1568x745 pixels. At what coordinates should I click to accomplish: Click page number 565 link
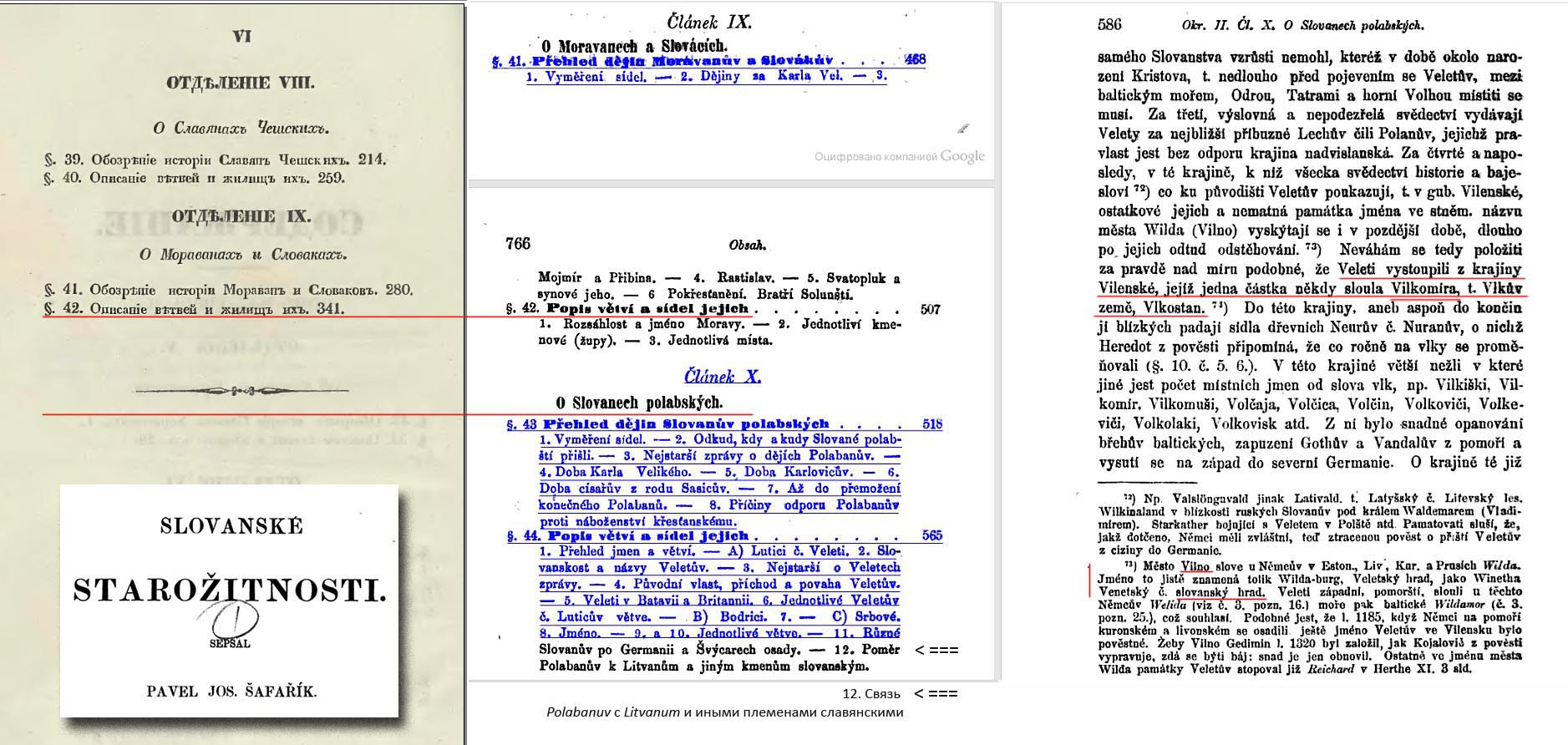click(x=931, y=536)
